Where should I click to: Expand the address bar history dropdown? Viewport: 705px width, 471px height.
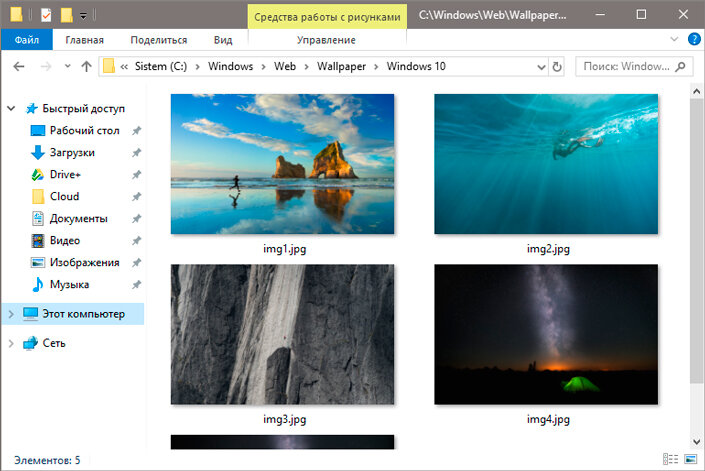pos(541,67)
